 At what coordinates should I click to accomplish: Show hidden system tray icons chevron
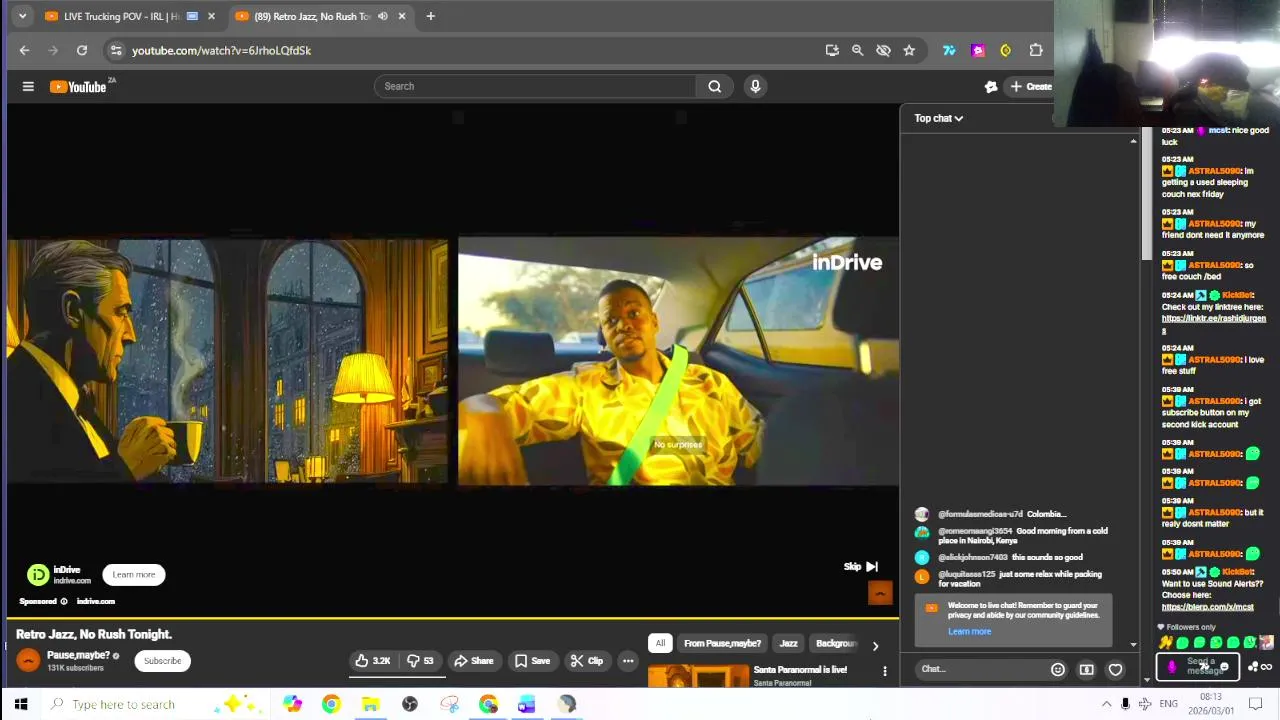1106,704
